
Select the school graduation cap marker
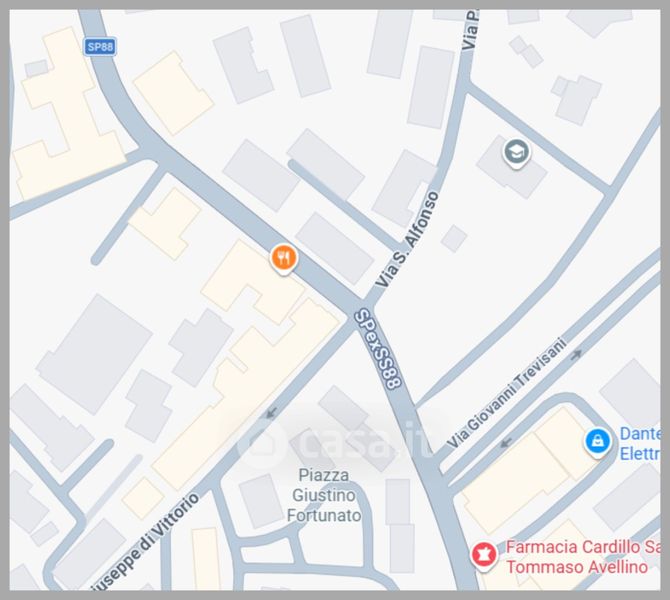(x=517, y=152)
